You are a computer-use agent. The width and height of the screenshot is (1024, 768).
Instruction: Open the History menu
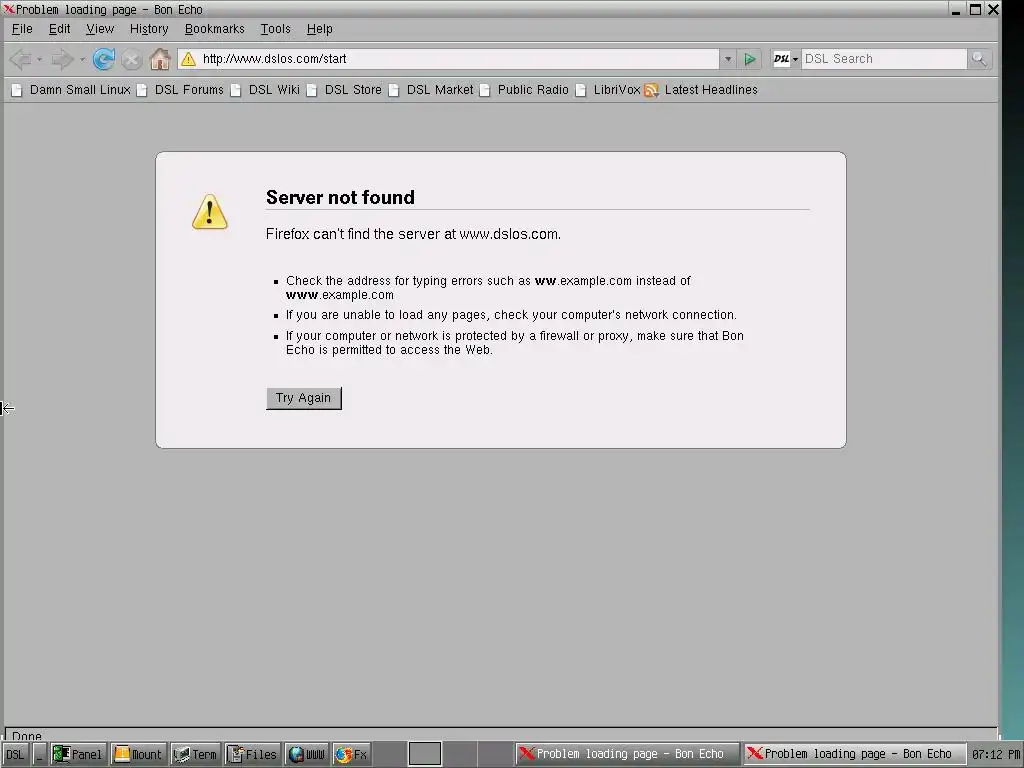pos(149,29)
